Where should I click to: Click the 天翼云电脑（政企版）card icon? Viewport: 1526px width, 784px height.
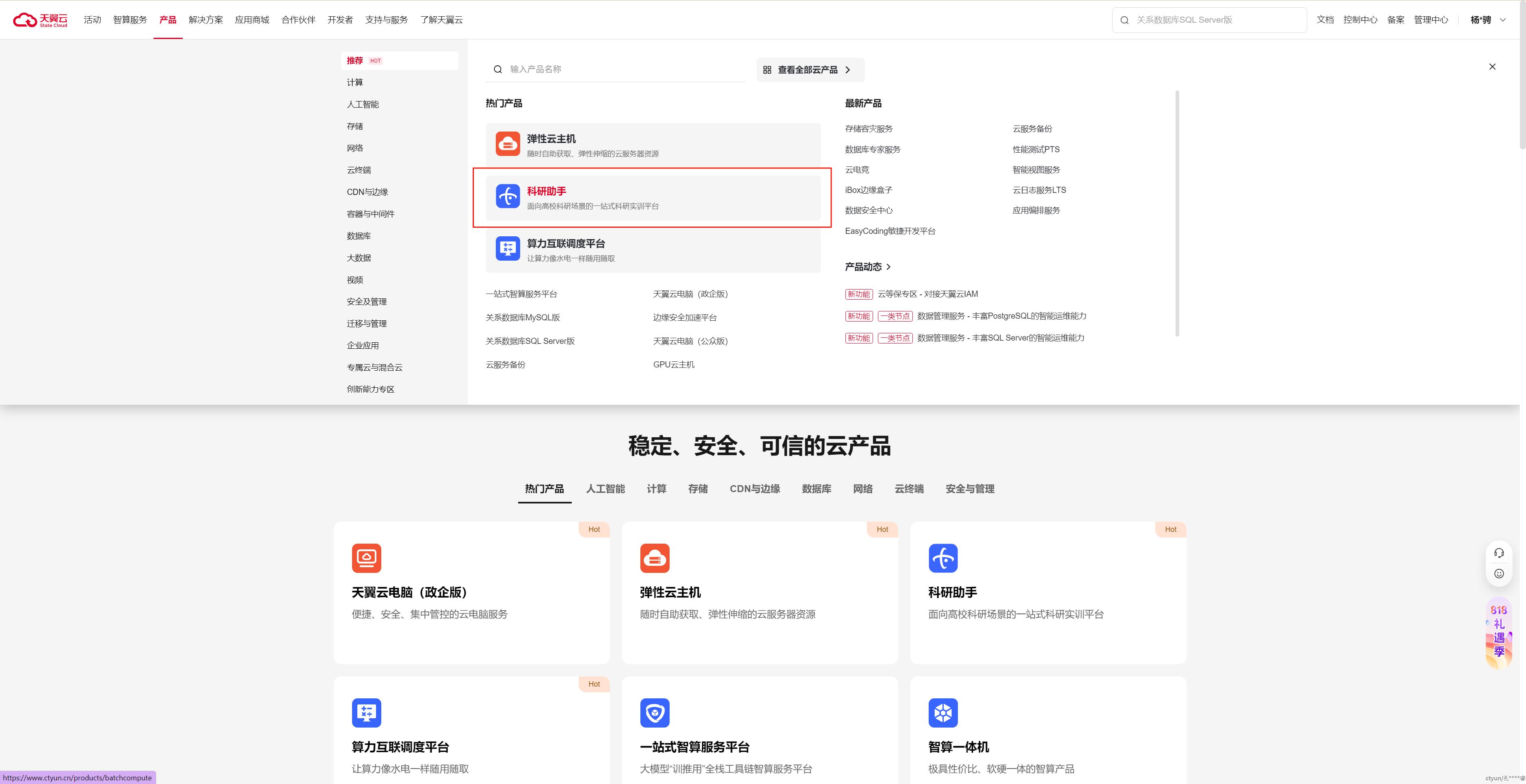pos(366,558)
